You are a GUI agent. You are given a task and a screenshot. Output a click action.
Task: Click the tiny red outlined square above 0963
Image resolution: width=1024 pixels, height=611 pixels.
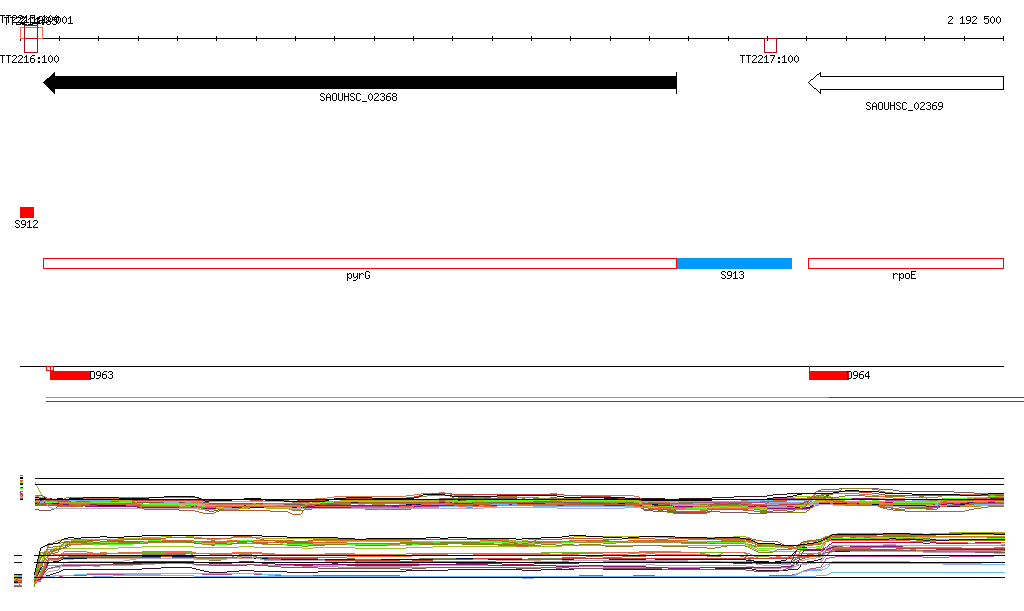(50, 369)
